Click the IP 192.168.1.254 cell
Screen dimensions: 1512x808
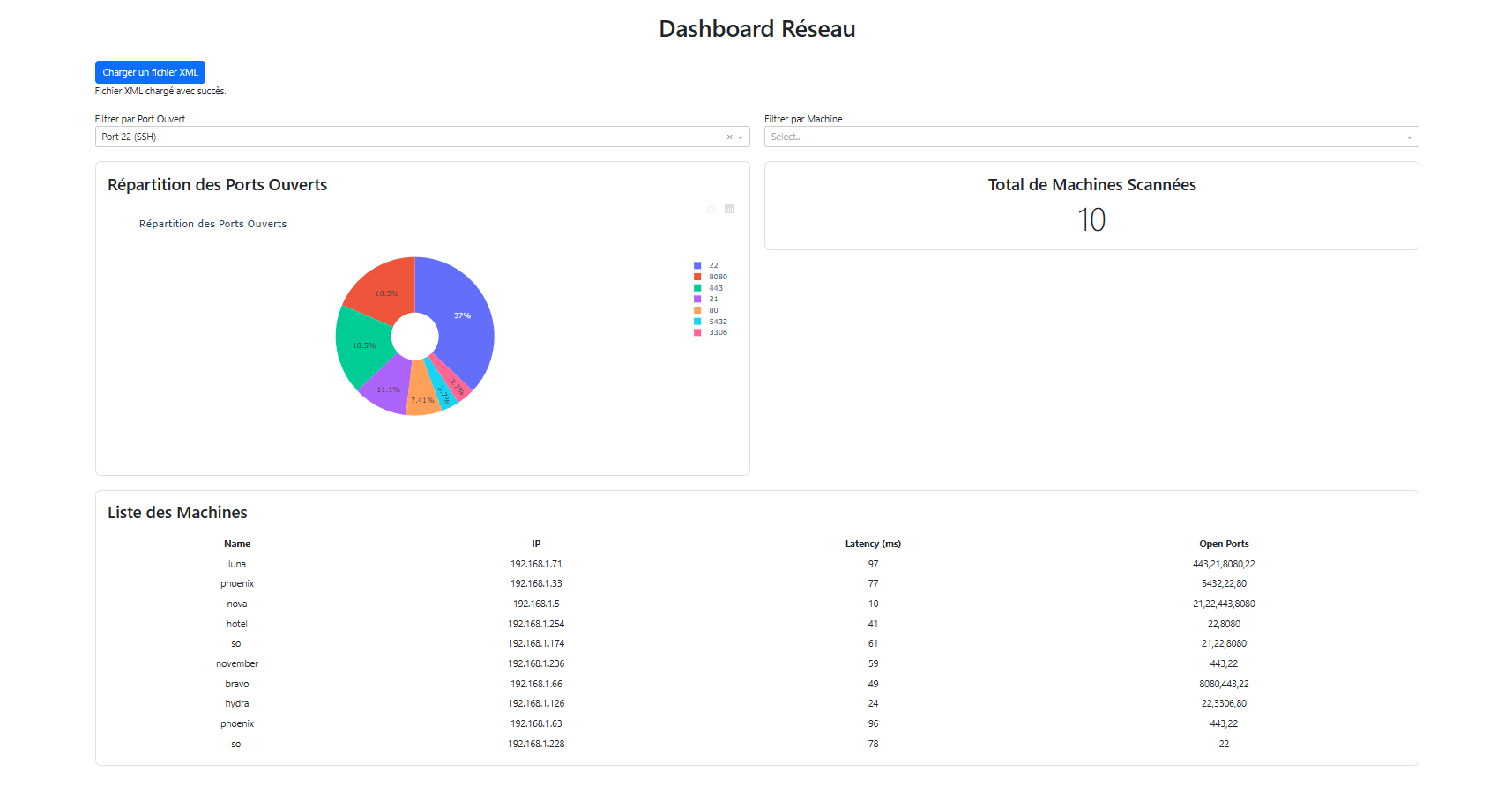point(536,624)
